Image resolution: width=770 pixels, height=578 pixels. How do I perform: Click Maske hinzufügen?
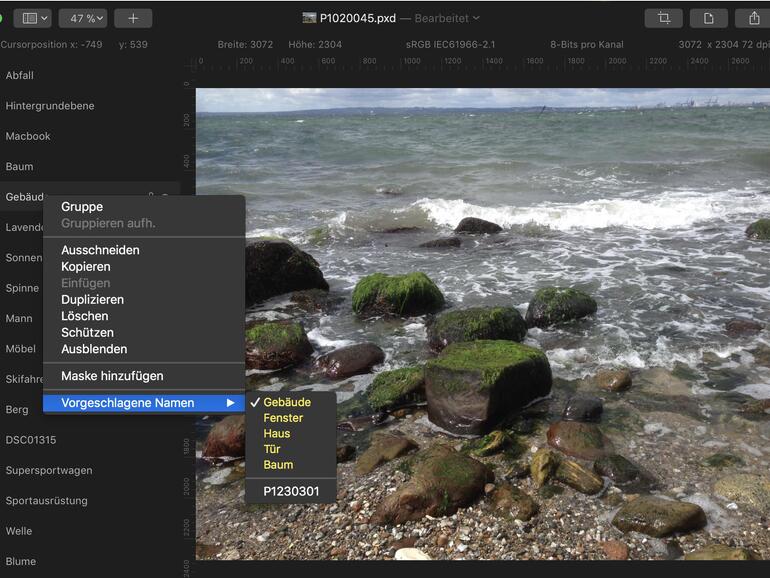click(112, 376)
